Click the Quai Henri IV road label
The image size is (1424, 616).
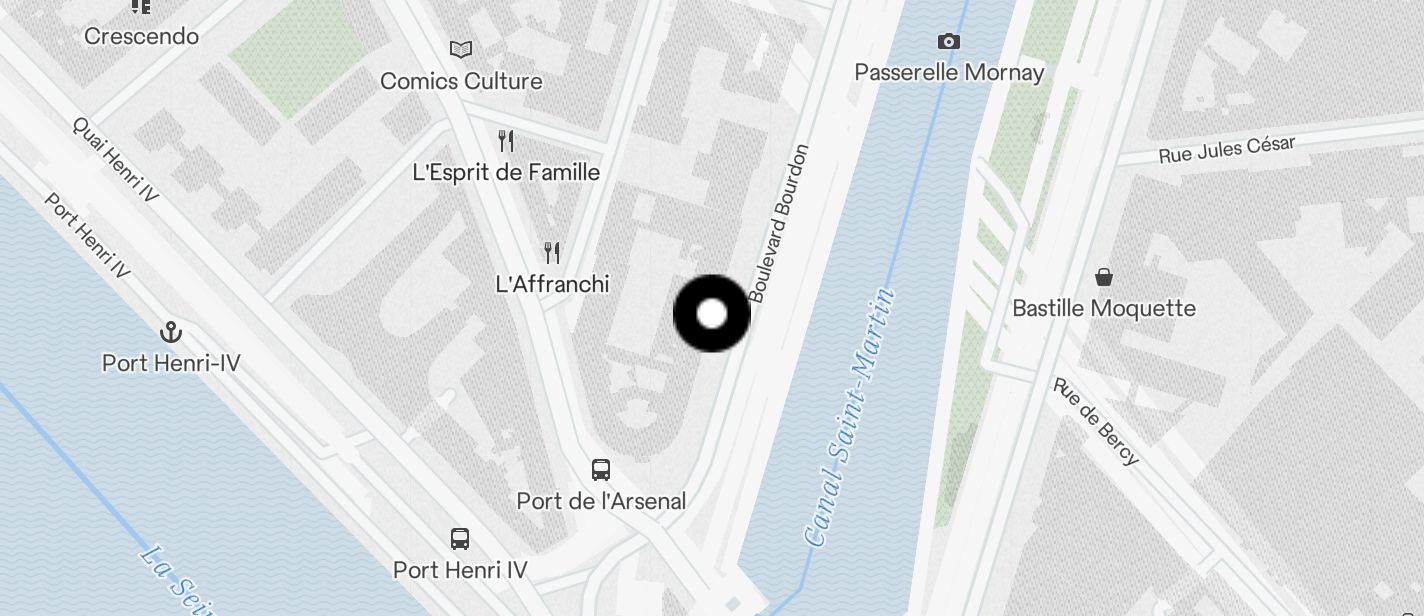pos(115,160)
